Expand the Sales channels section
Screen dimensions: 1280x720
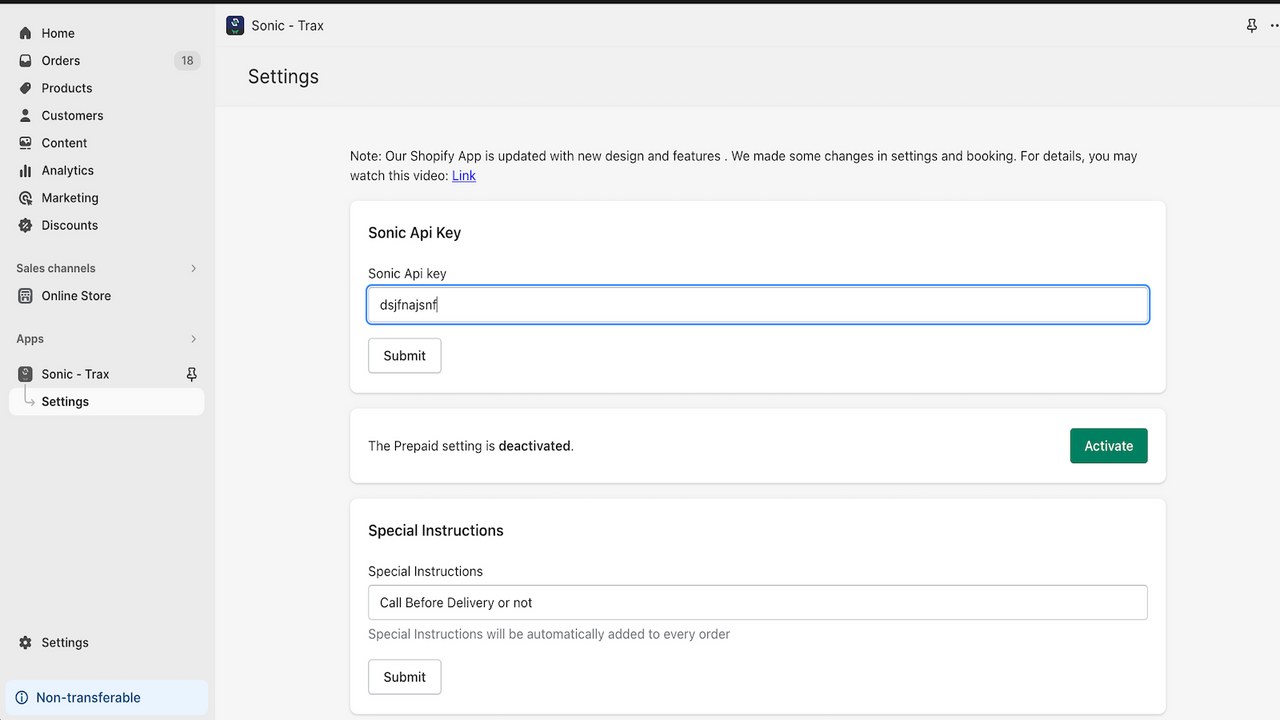point(193,268)
